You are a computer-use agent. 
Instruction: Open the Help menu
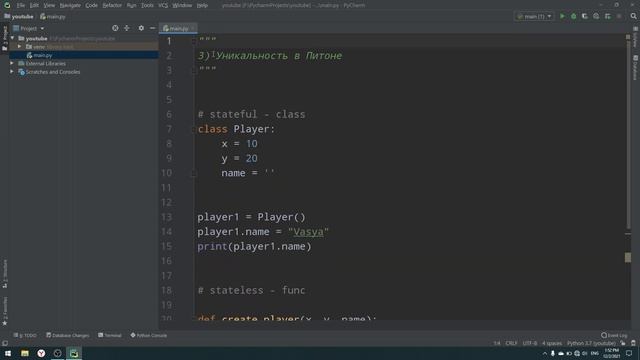click(x=202, y=5)
